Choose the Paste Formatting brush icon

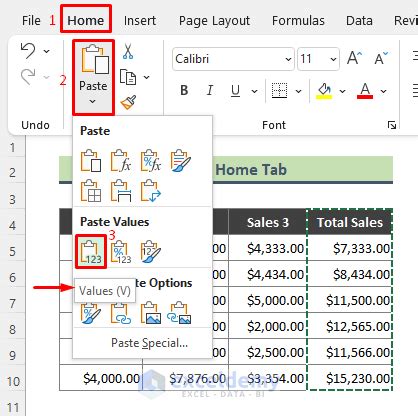click(x=91, y=313)
